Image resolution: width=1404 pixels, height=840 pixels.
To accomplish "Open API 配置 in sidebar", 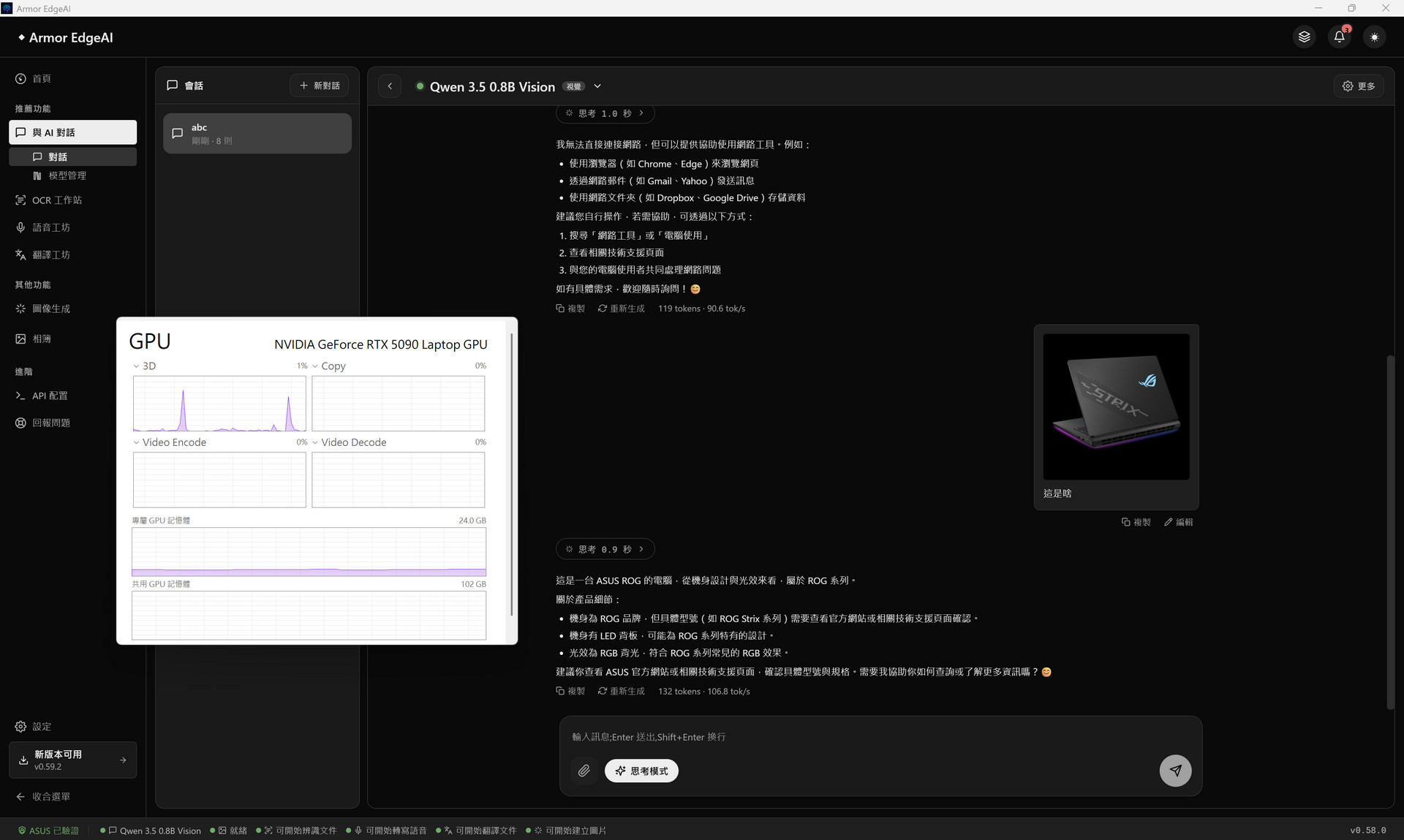I will tap(73, 396).
